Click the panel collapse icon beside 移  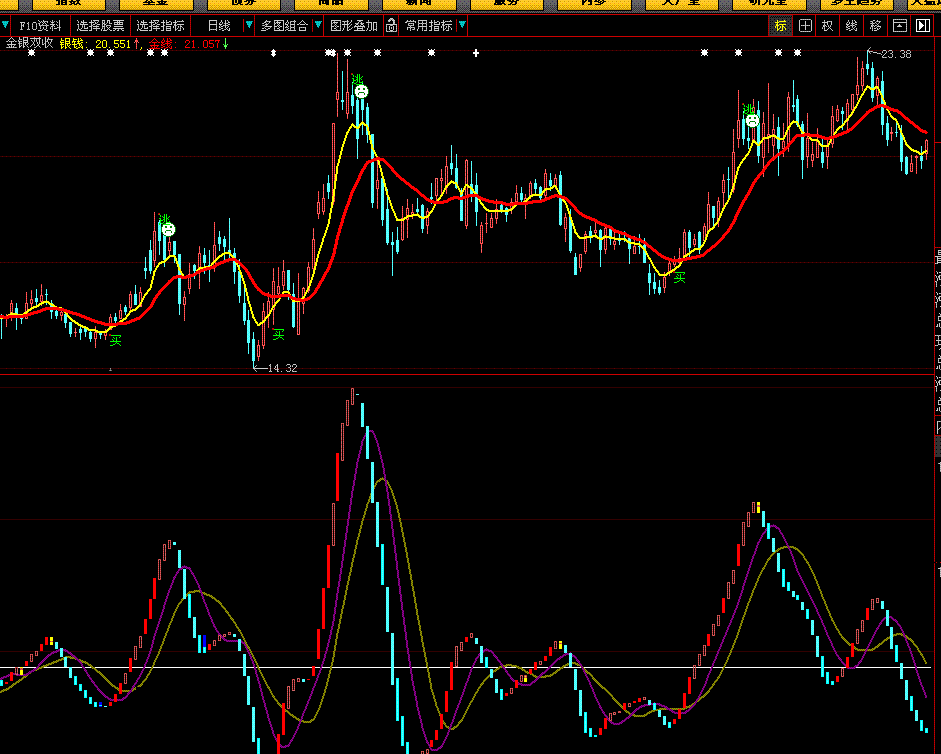pyautogui.click(x=900, y=26)
